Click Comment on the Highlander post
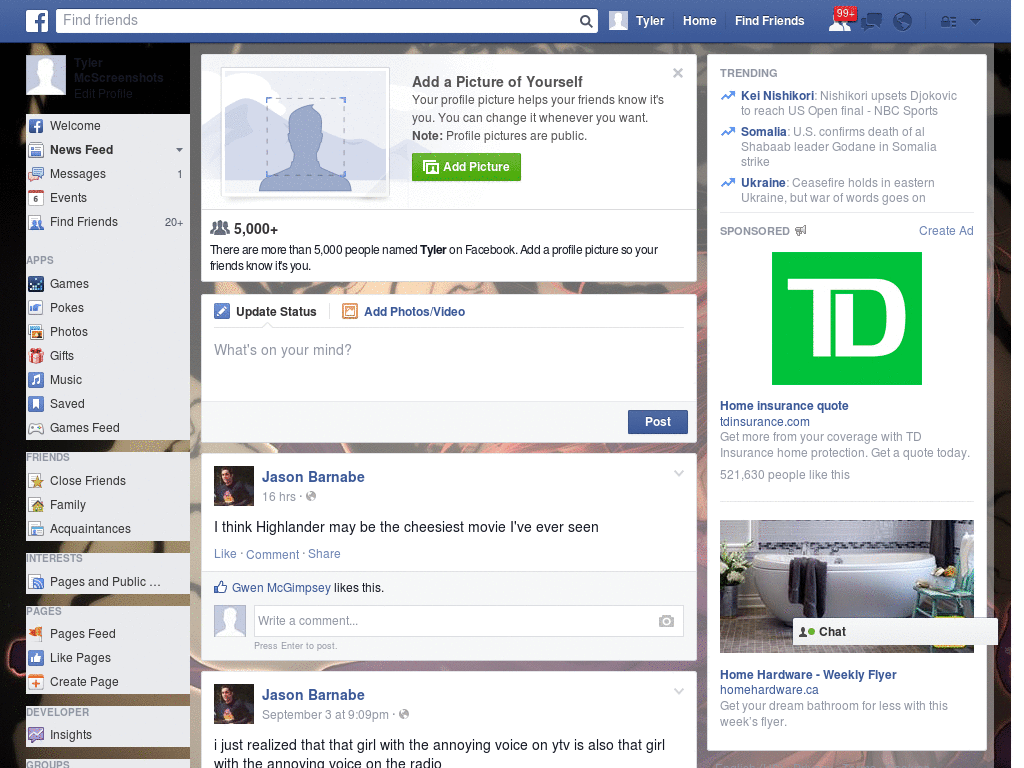Screen dimensions: 1024x768 pyautogui.click(x=272, y=554)
